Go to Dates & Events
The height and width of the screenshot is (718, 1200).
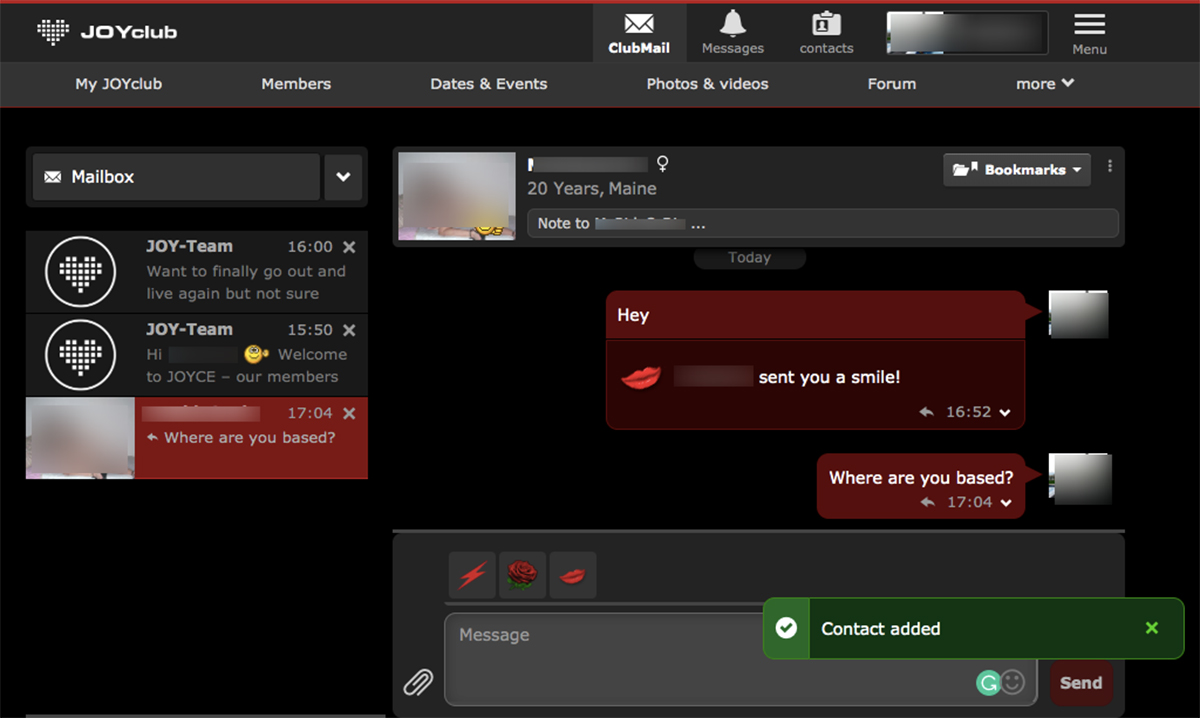point(489,84)
